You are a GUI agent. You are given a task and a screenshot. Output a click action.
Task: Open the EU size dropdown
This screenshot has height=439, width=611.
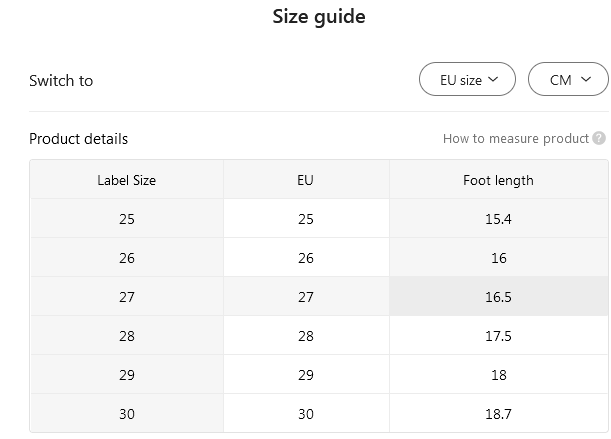coord(468,80)
